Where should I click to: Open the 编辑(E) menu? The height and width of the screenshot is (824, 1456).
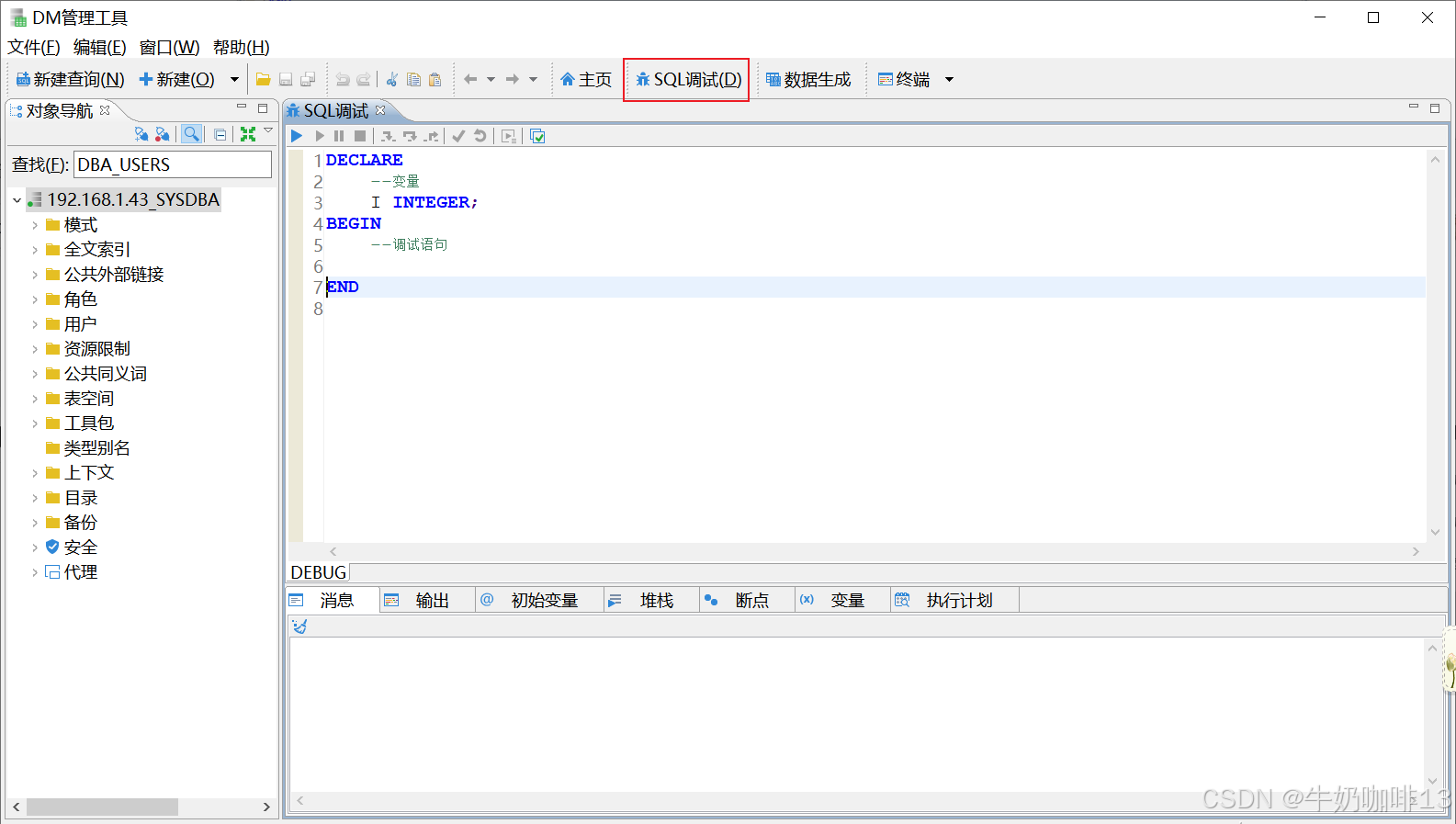[x=99, y=48]
